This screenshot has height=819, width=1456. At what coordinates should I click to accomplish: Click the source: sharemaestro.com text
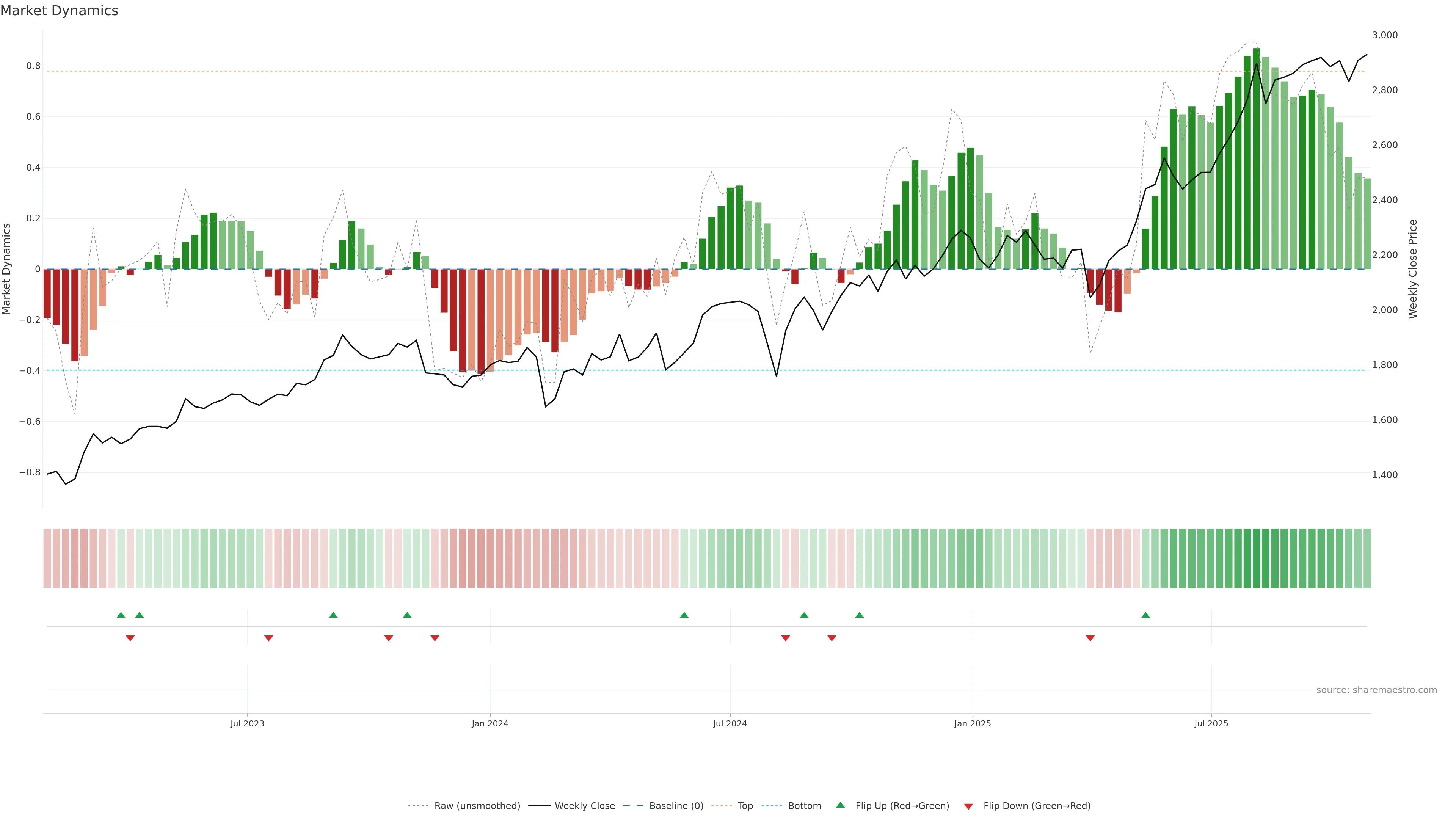[x=1376, y=690]
